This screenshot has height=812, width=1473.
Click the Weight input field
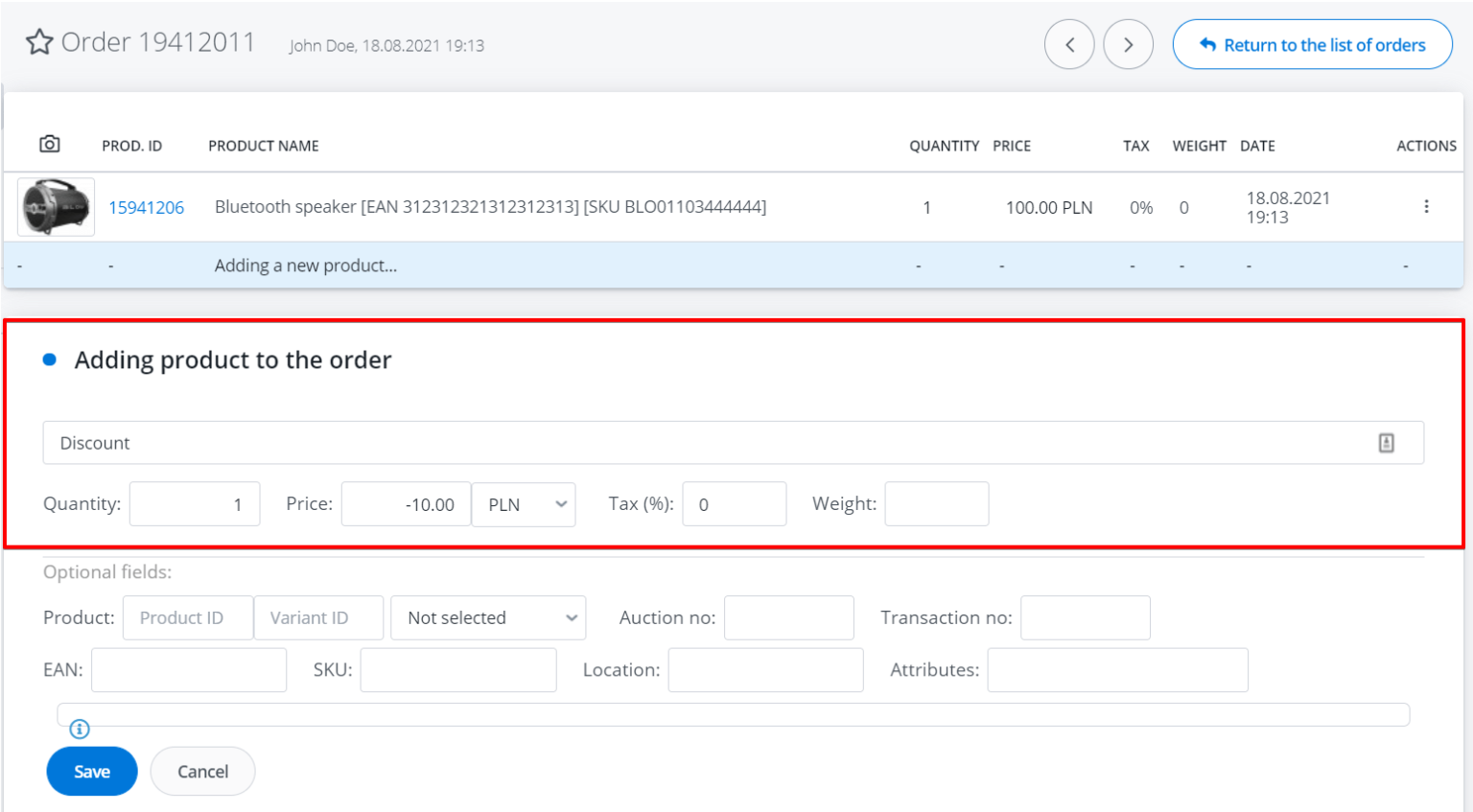point(937,504)
